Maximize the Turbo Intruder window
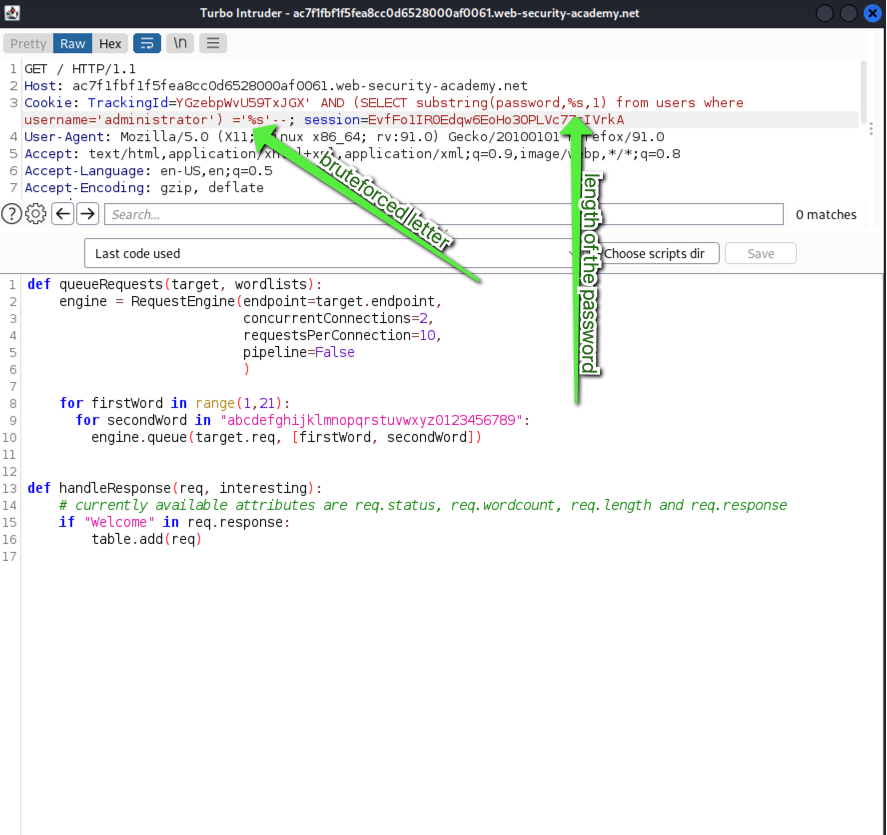The width and height of the screenshot is (887, 835). coord(849,13)
